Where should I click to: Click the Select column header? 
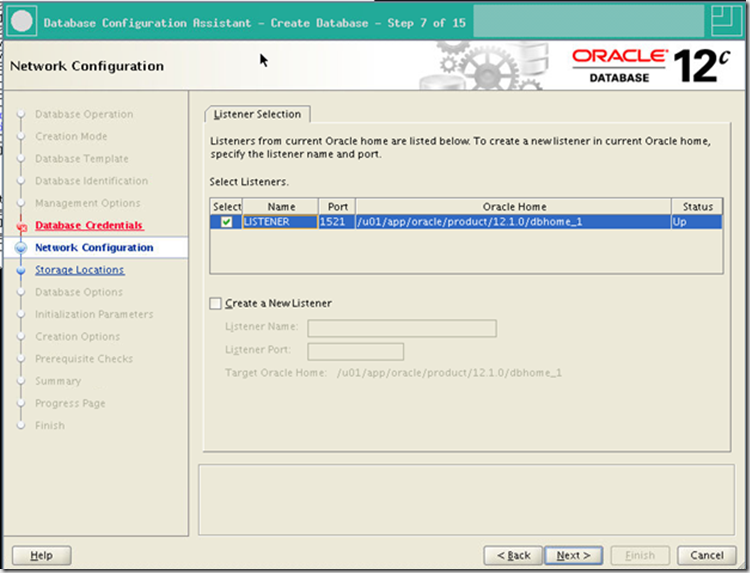(x=227, y=207)
